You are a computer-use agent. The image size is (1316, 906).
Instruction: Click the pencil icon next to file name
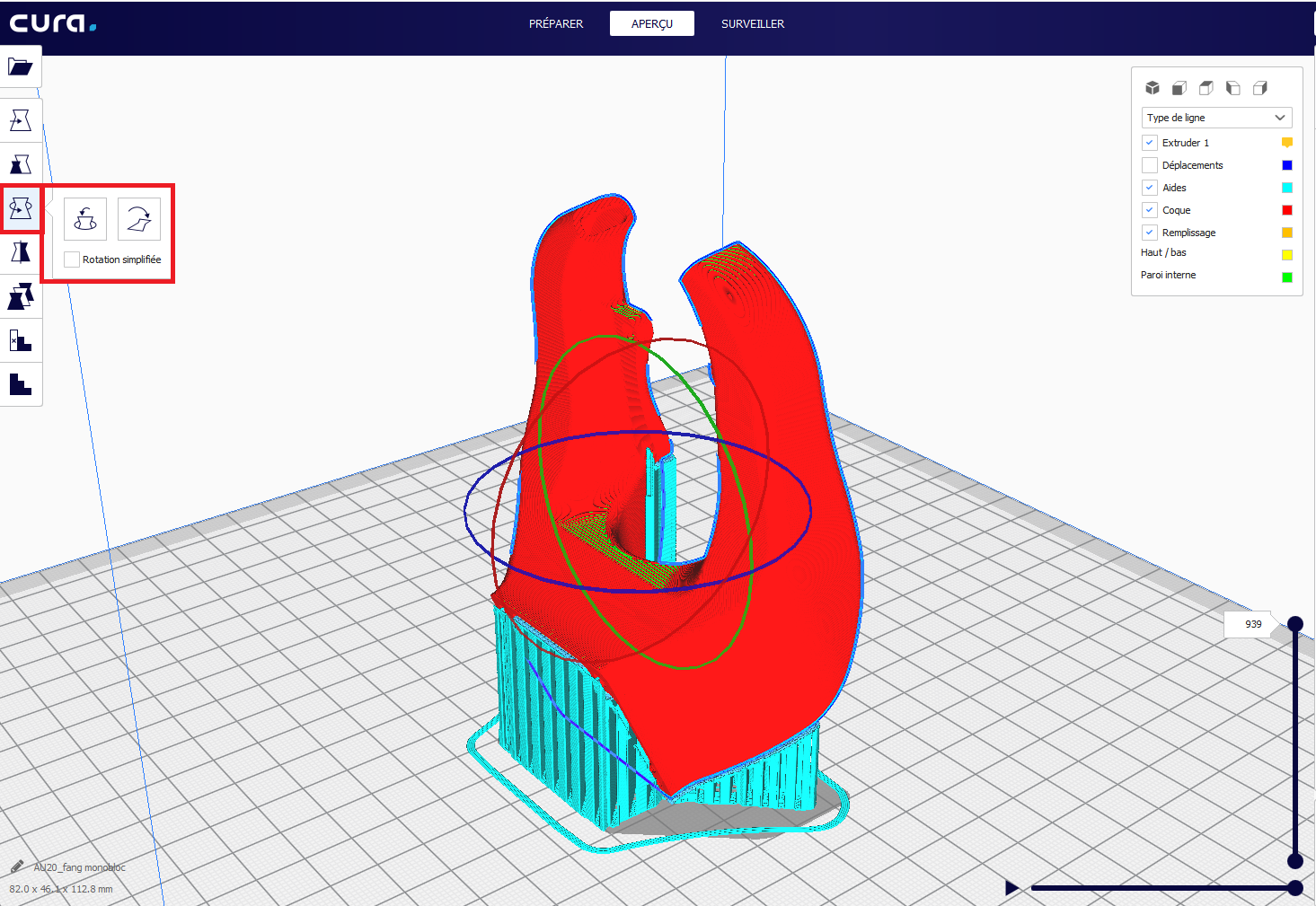[x=17, y=866]
